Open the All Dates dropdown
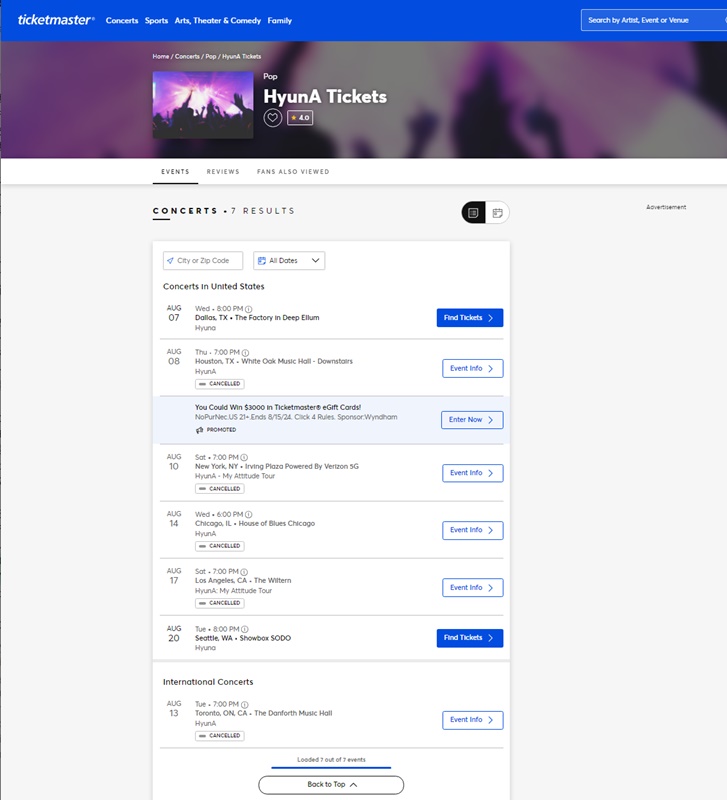The width and height of the screenshot is (727, 800). point(289,261)
